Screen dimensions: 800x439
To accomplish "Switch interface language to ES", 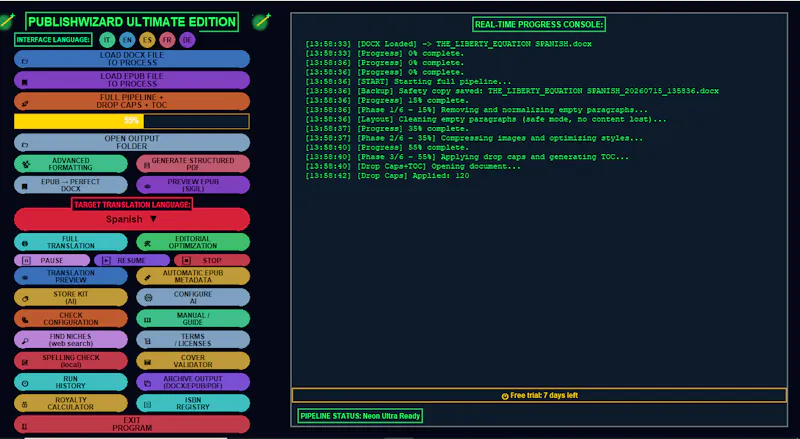I will click(x=147, y=40).
